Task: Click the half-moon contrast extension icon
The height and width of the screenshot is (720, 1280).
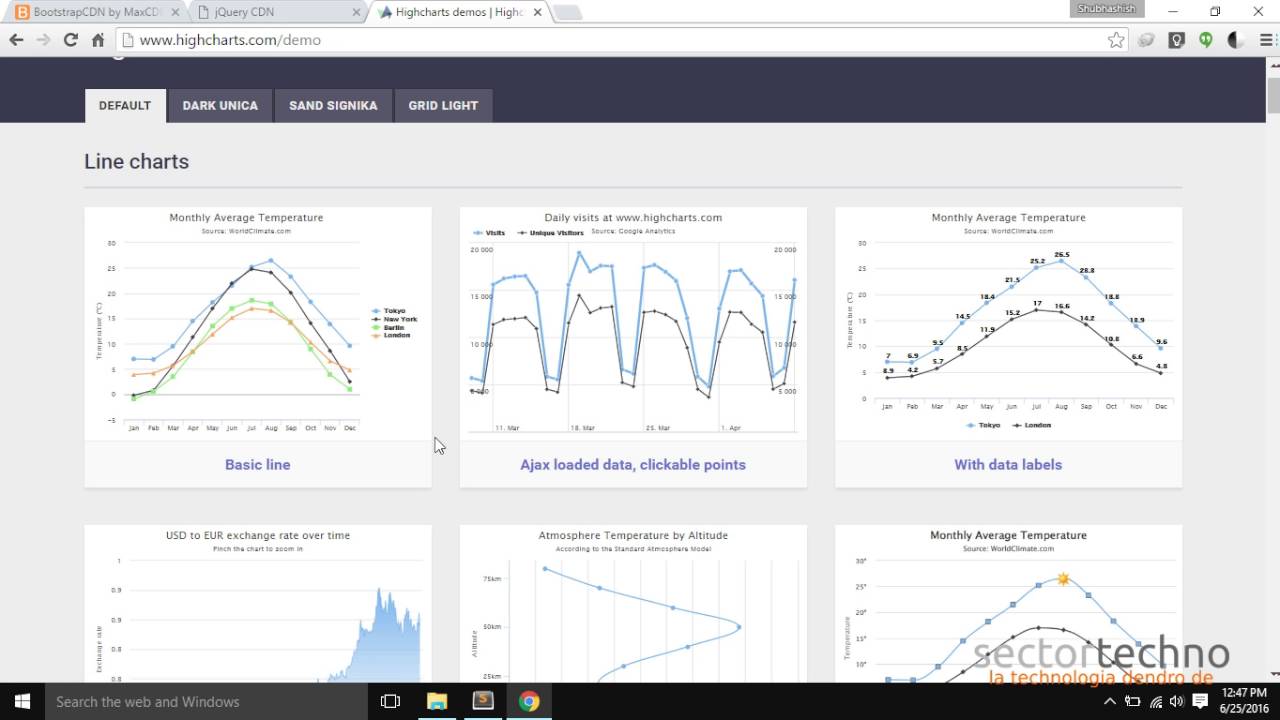Action: (x=1236, y=40)
